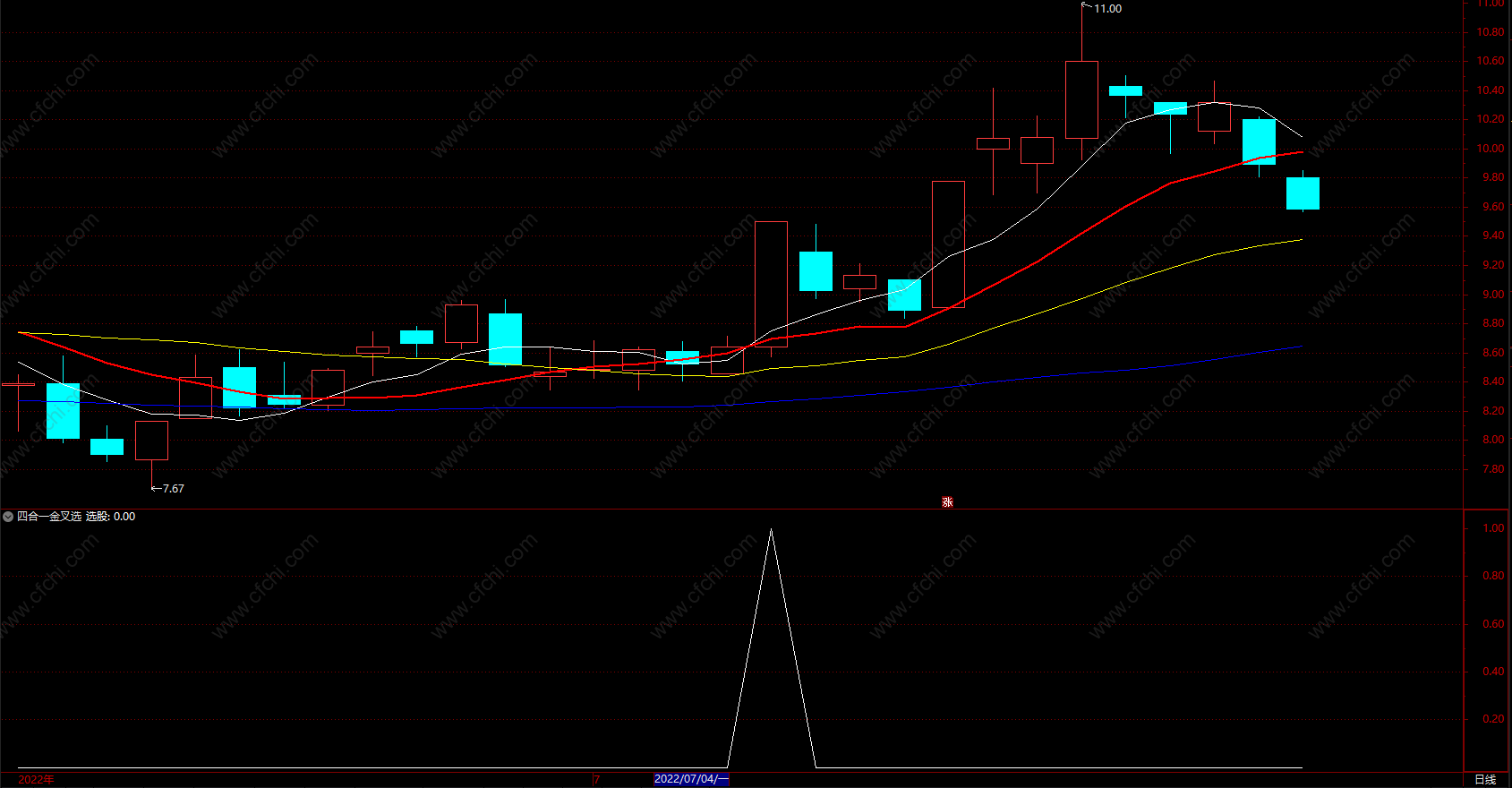Click the 0.60 indicator axis label
This screenshot has height=788, width=1512.
[1494, 624]
